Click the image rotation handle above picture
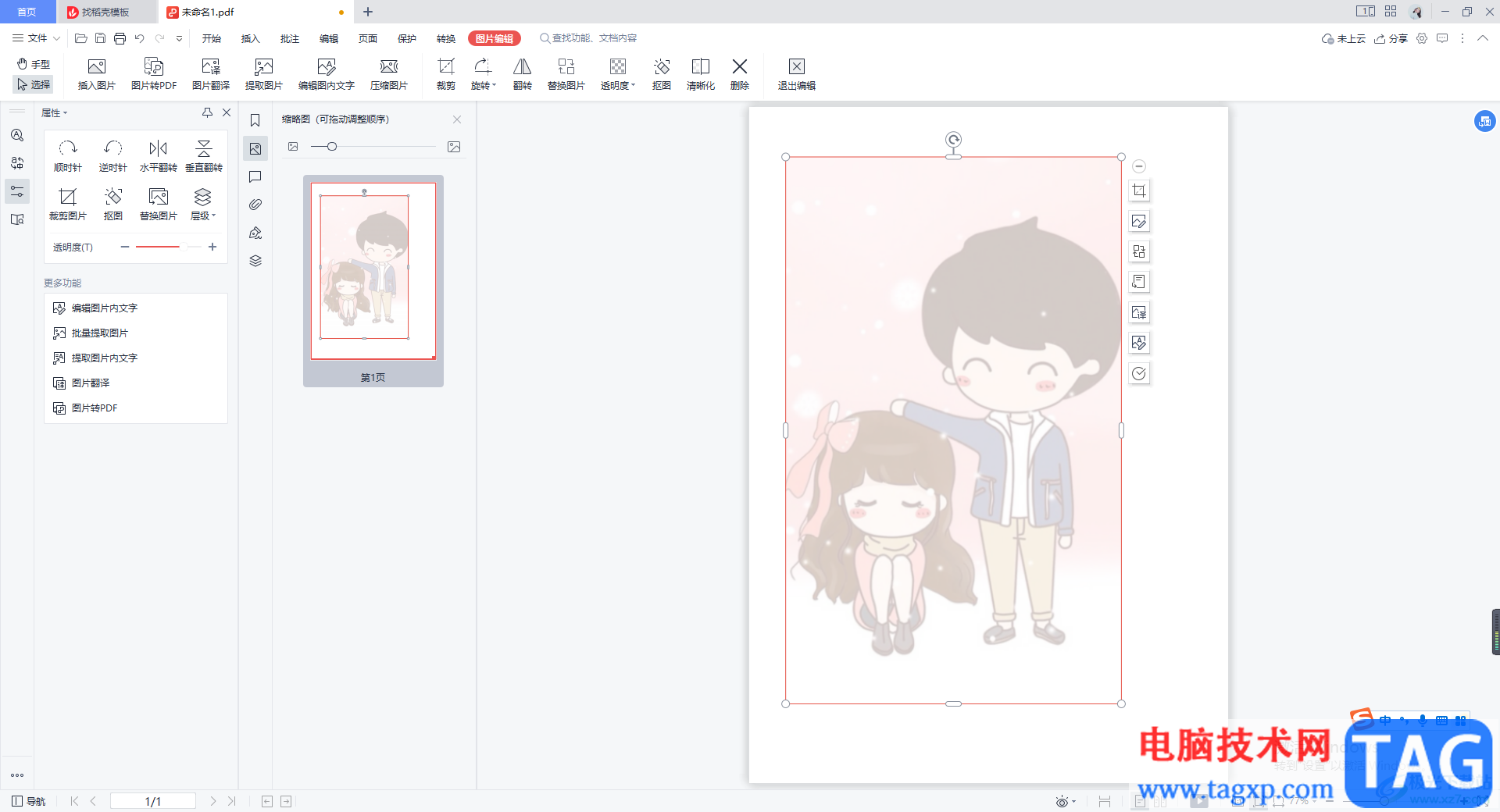Viewport: 1500px width, 812px height. tap(953, 140)
